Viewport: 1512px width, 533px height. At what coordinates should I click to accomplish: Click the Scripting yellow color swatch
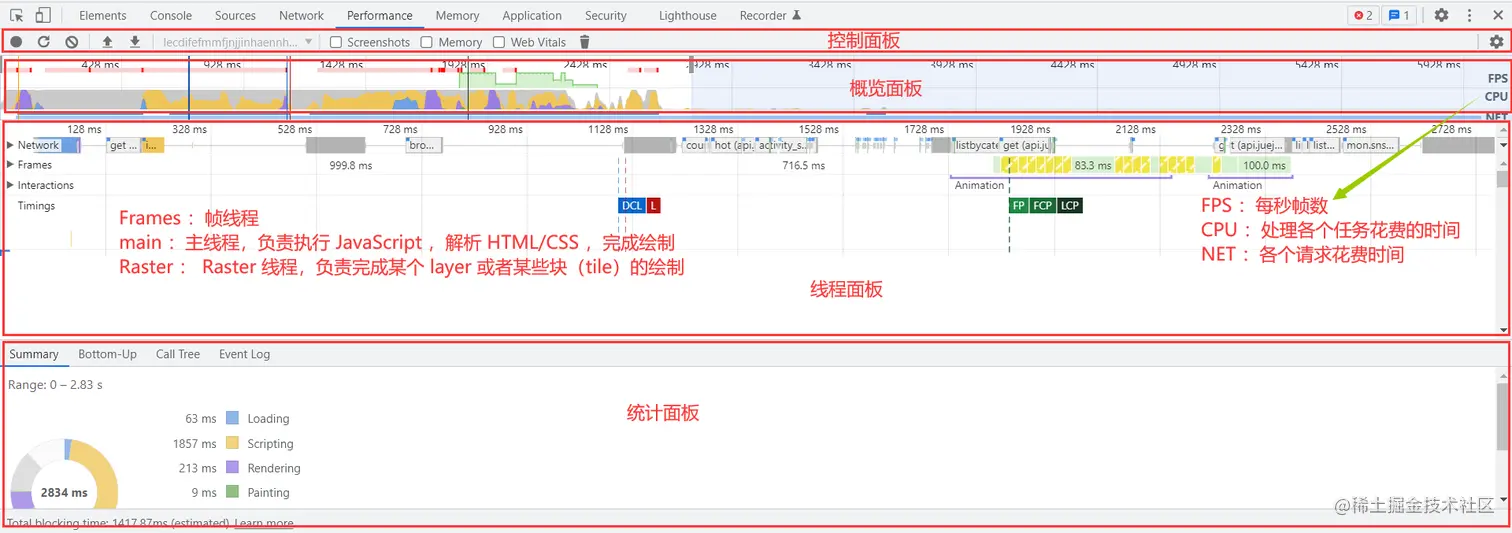pos(232,443)
